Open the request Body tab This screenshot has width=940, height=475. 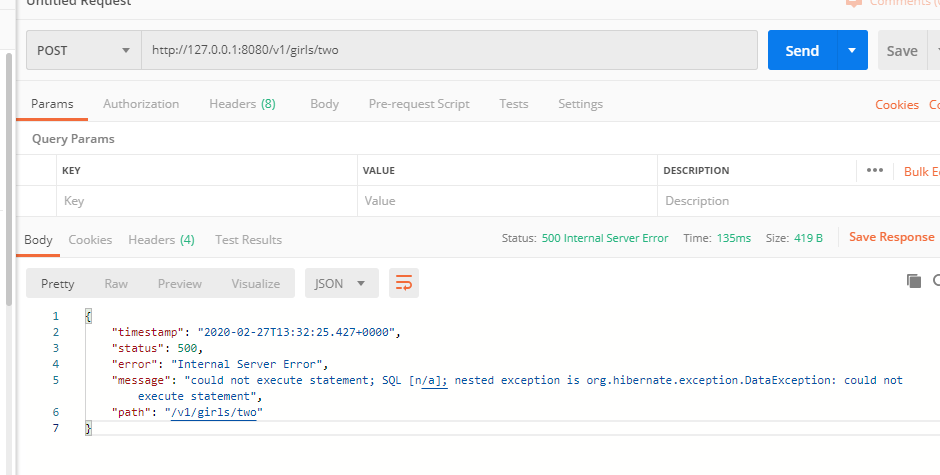pos(324,104)
